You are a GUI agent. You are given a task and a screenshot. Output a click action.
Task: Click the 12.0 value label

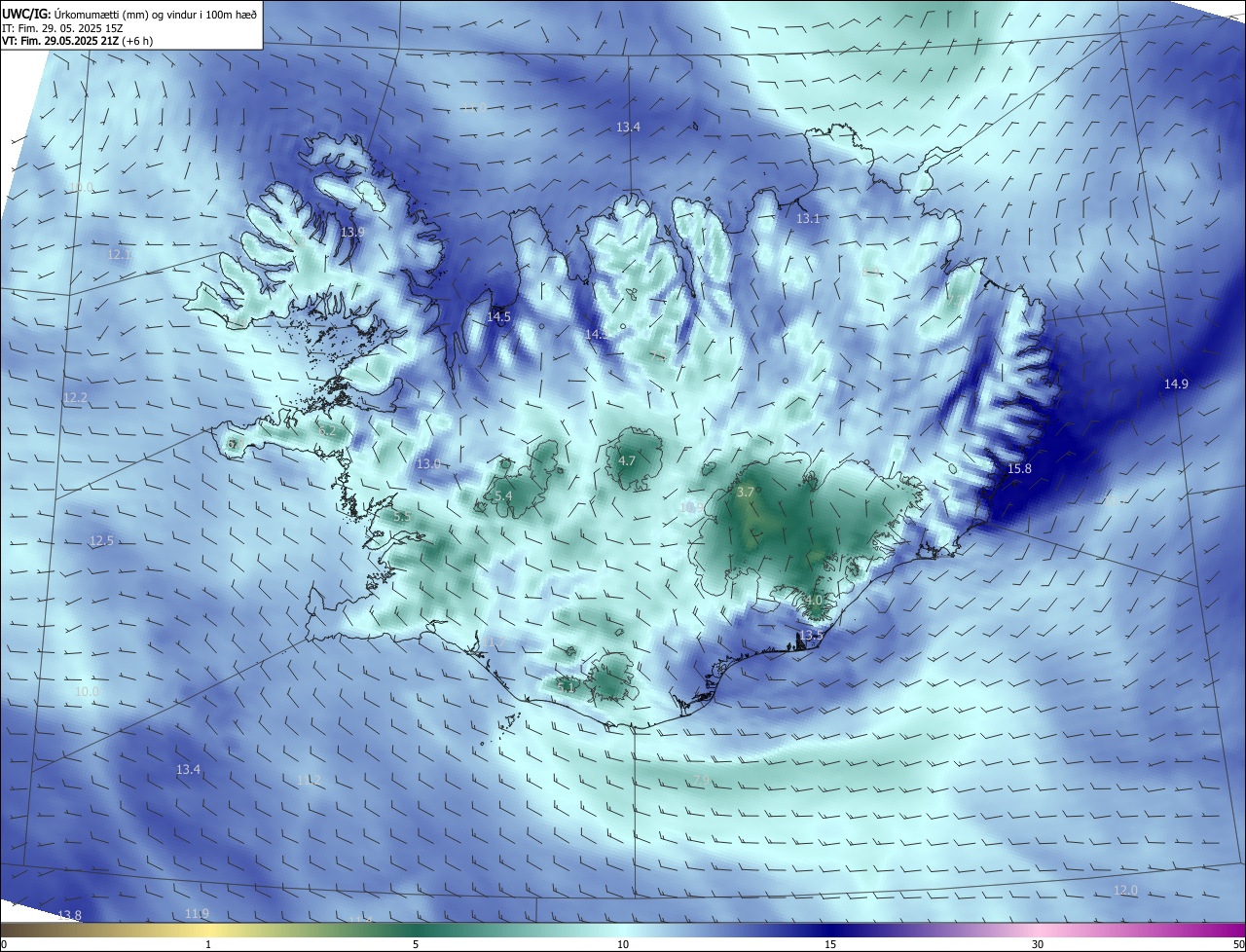(x=1125, y=891)
